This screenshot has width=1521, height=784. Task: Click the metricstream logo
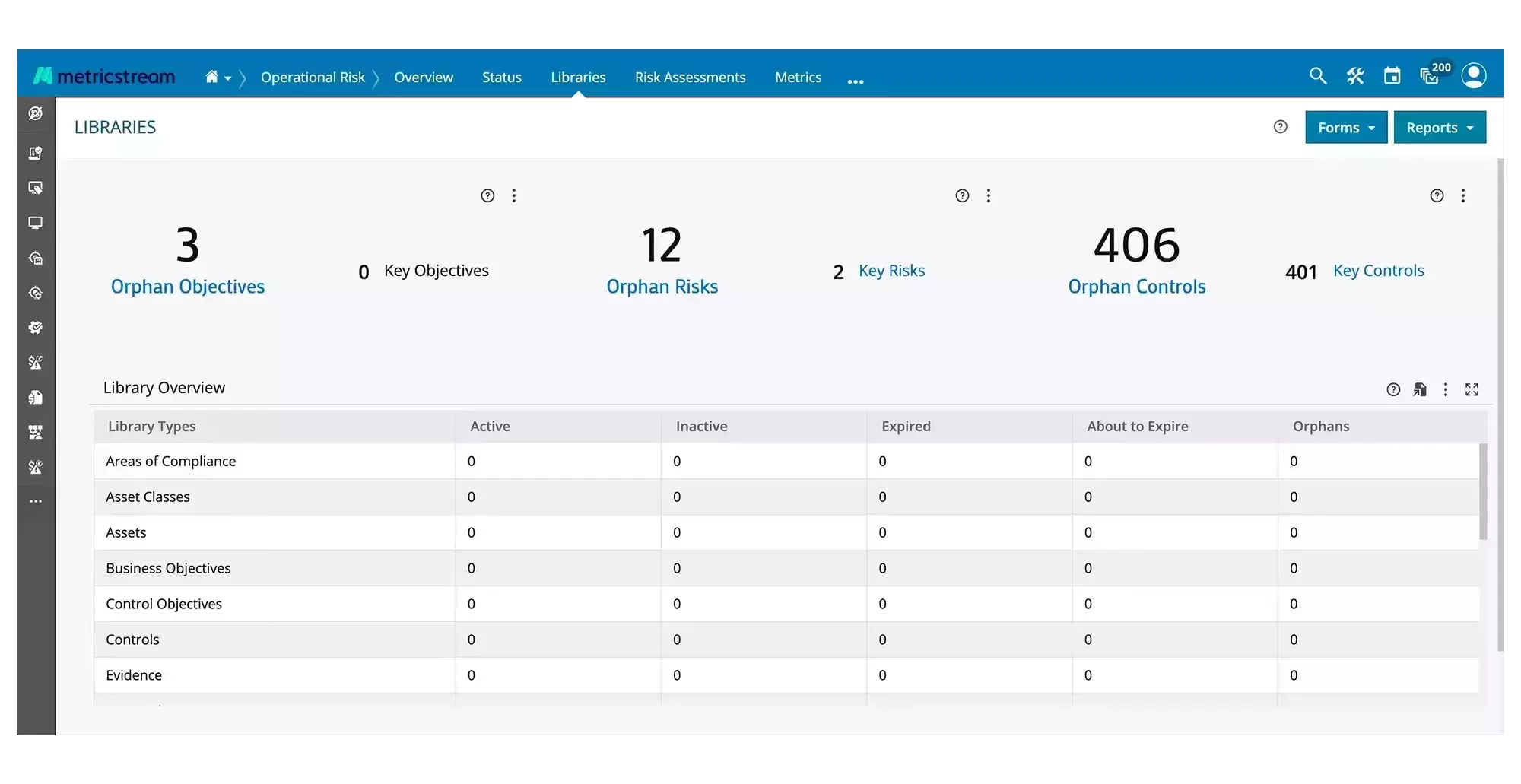103,75
